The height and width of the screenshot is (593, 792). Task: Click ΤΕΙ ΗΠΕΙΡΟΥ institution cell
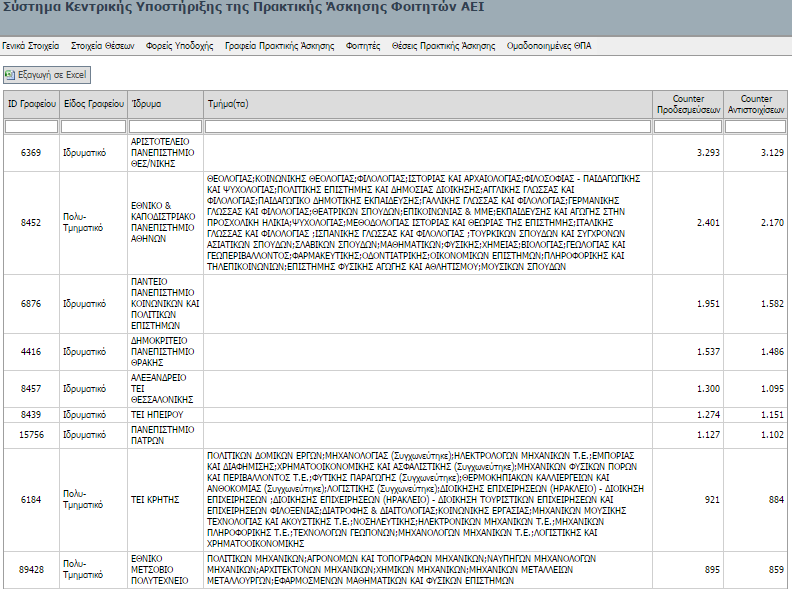click(165, 415)
